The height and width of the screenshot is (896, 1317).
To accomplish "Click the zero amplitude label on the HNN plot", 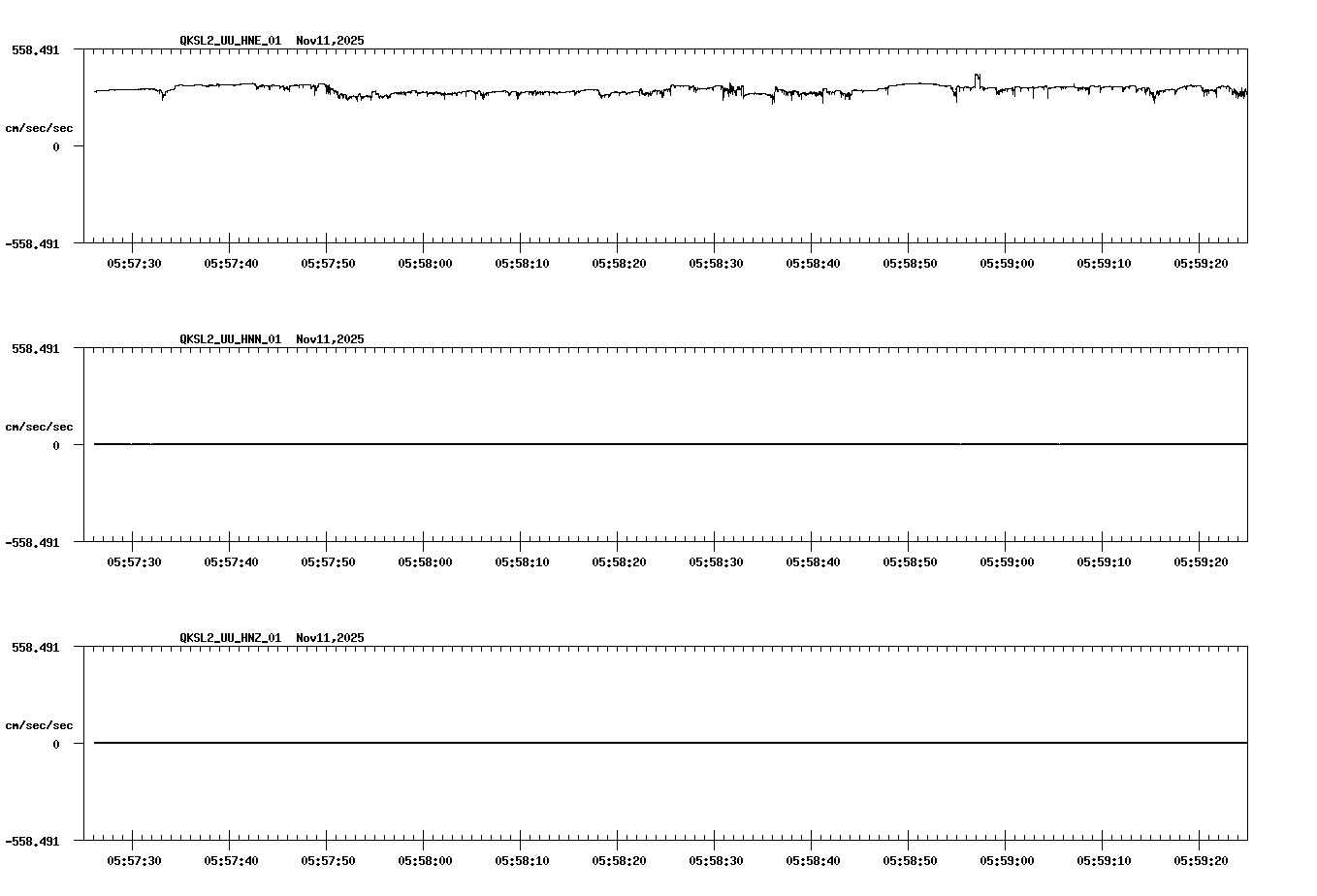I will pyautogui.click(x=57, y=445).
